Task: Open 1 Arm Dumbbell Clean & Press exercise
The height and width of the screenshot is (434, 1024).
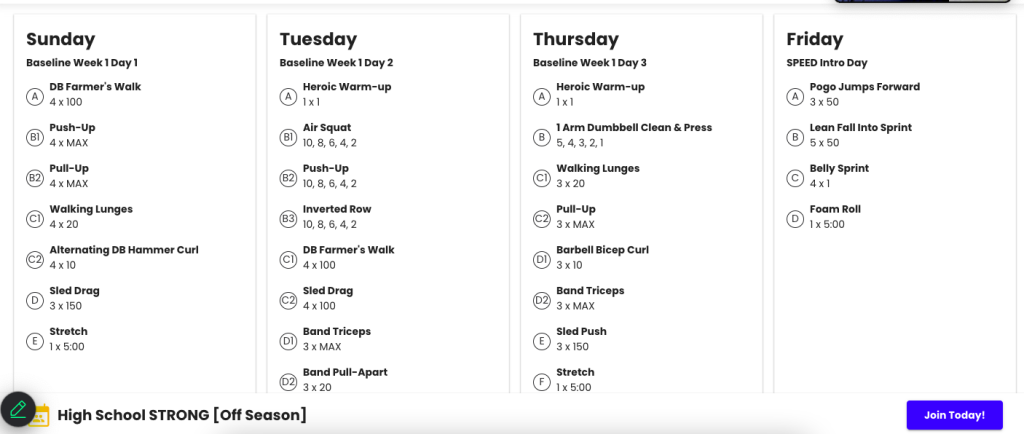Action: tap(634, 128)
